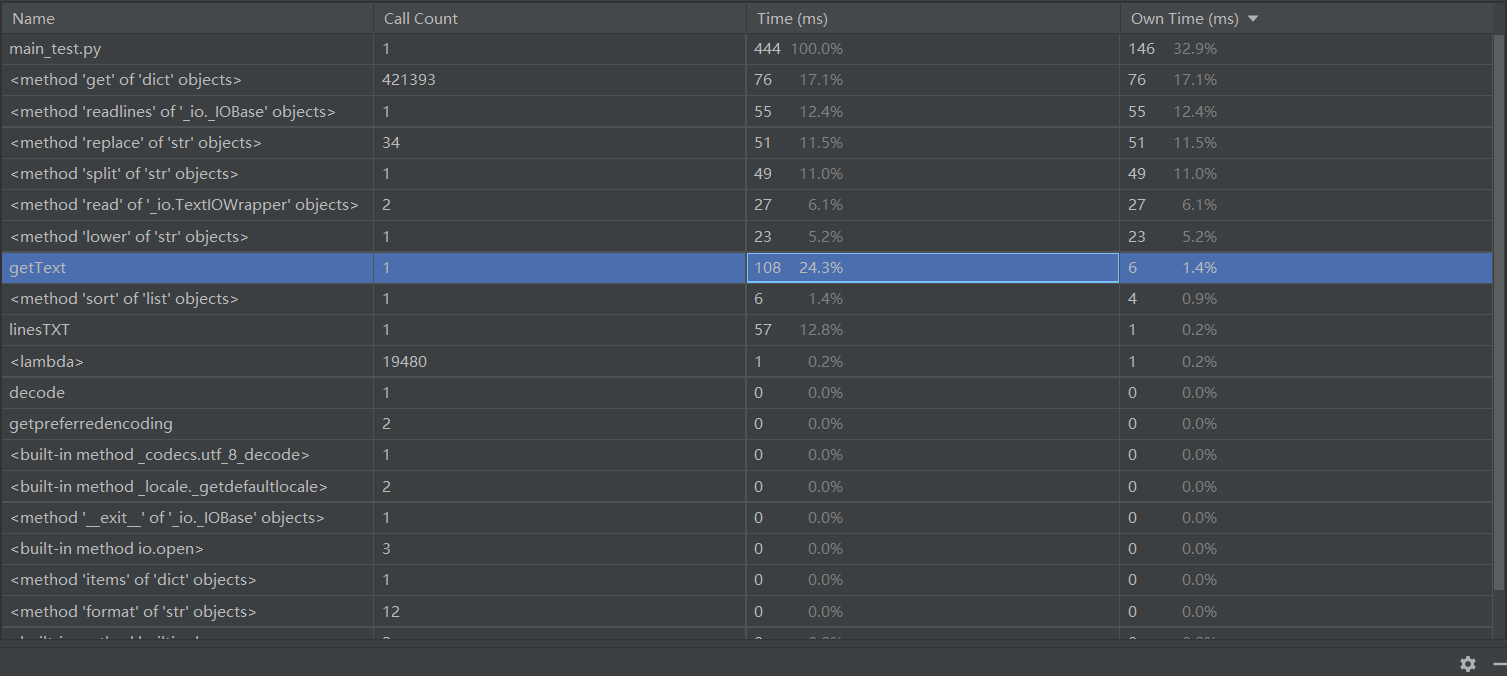Click the getpreferredencoding row
1507x676 pixels.
(x=747, y=424)
